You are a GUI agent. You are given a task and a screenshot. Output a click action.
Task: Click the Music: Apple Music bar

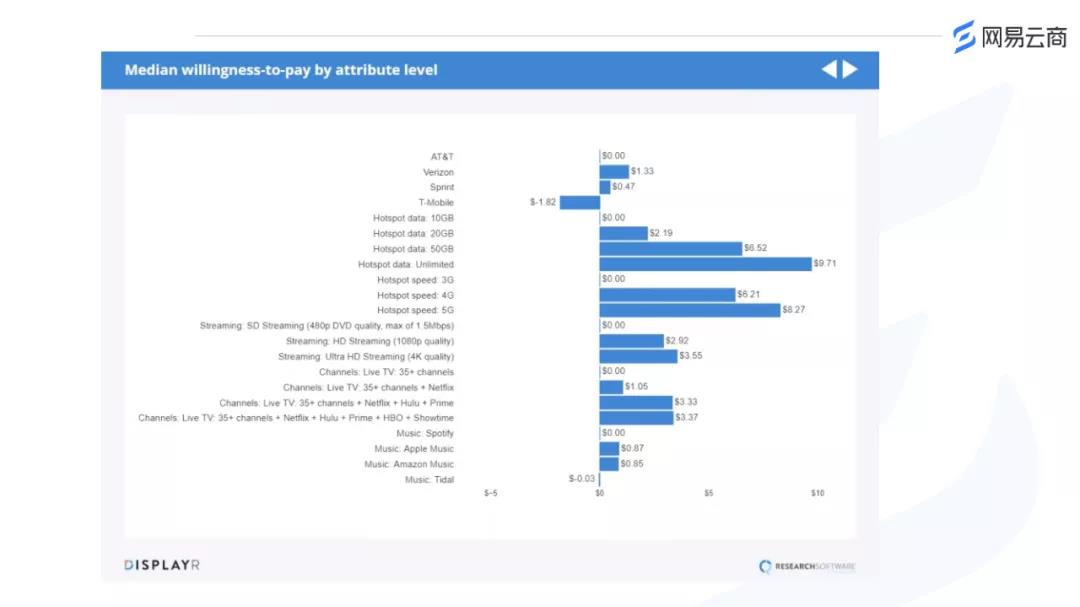[609, 449]
